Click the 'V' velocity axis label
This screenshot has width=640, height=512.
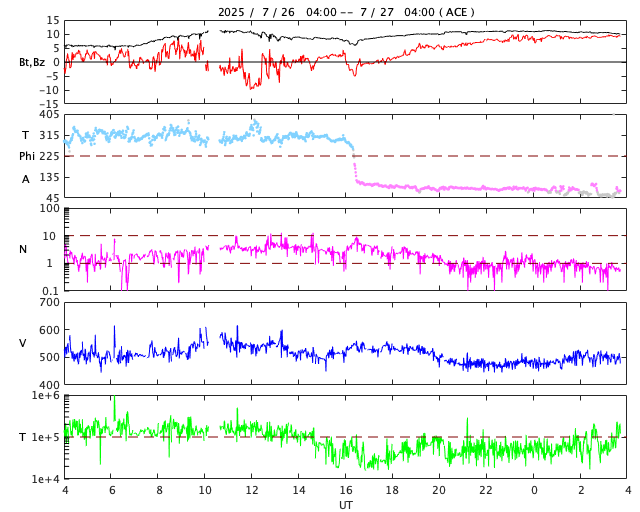23,343
